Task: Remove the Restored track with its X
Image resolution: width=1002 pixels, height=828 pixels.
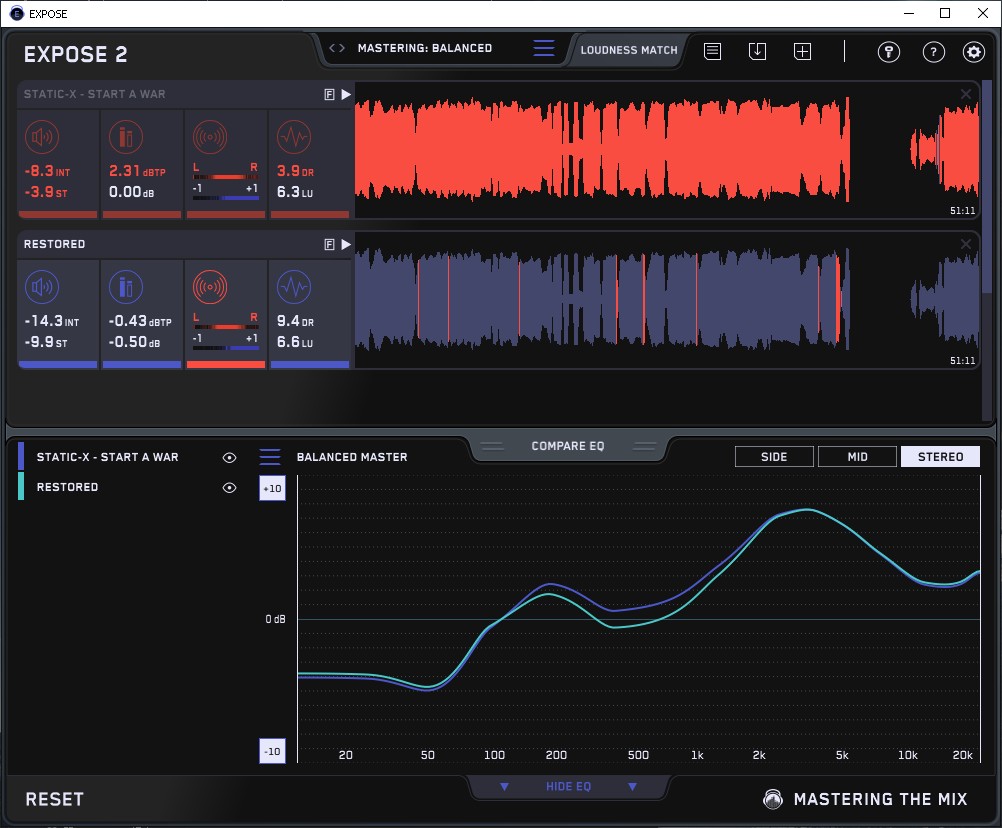Action: [966, 244]
